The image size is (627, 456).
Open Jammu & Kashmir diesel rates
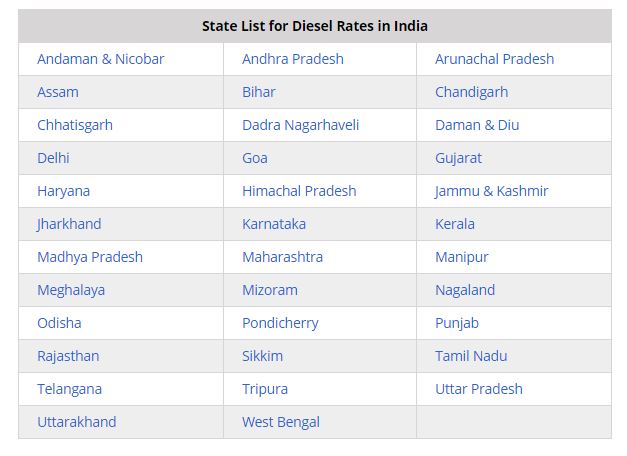point(491,191)
